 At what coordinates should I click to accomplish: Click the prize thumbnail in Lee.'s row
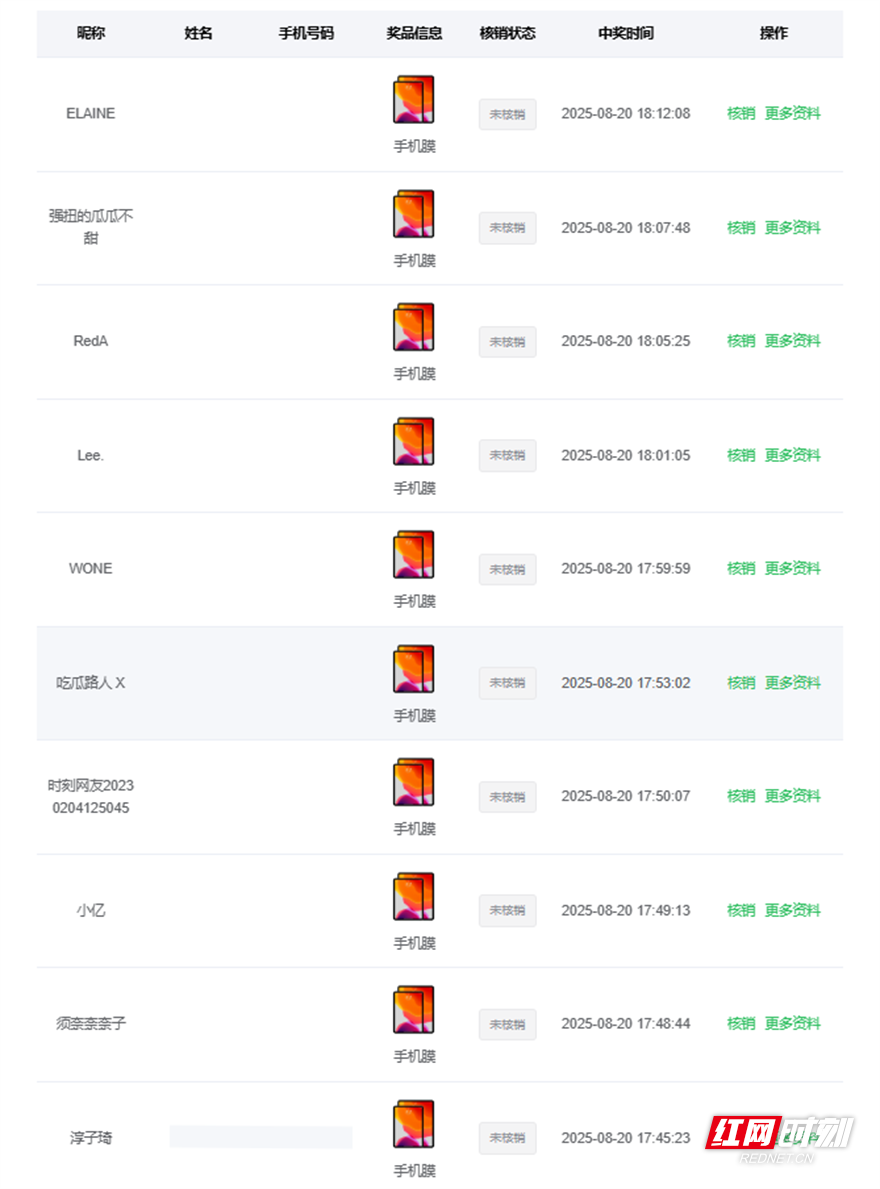(x=414, y=441)
